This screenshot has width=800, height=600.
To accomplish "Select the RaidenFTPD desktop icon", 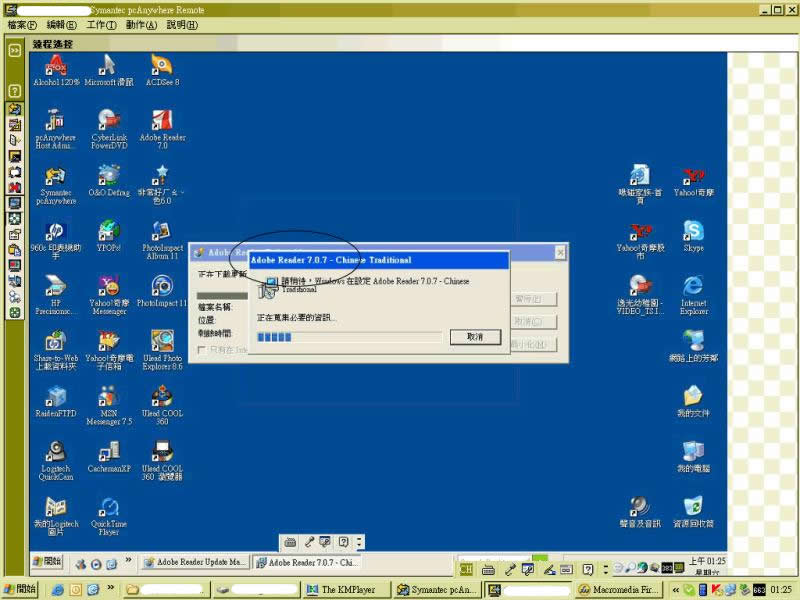I will tap(56, 402).
